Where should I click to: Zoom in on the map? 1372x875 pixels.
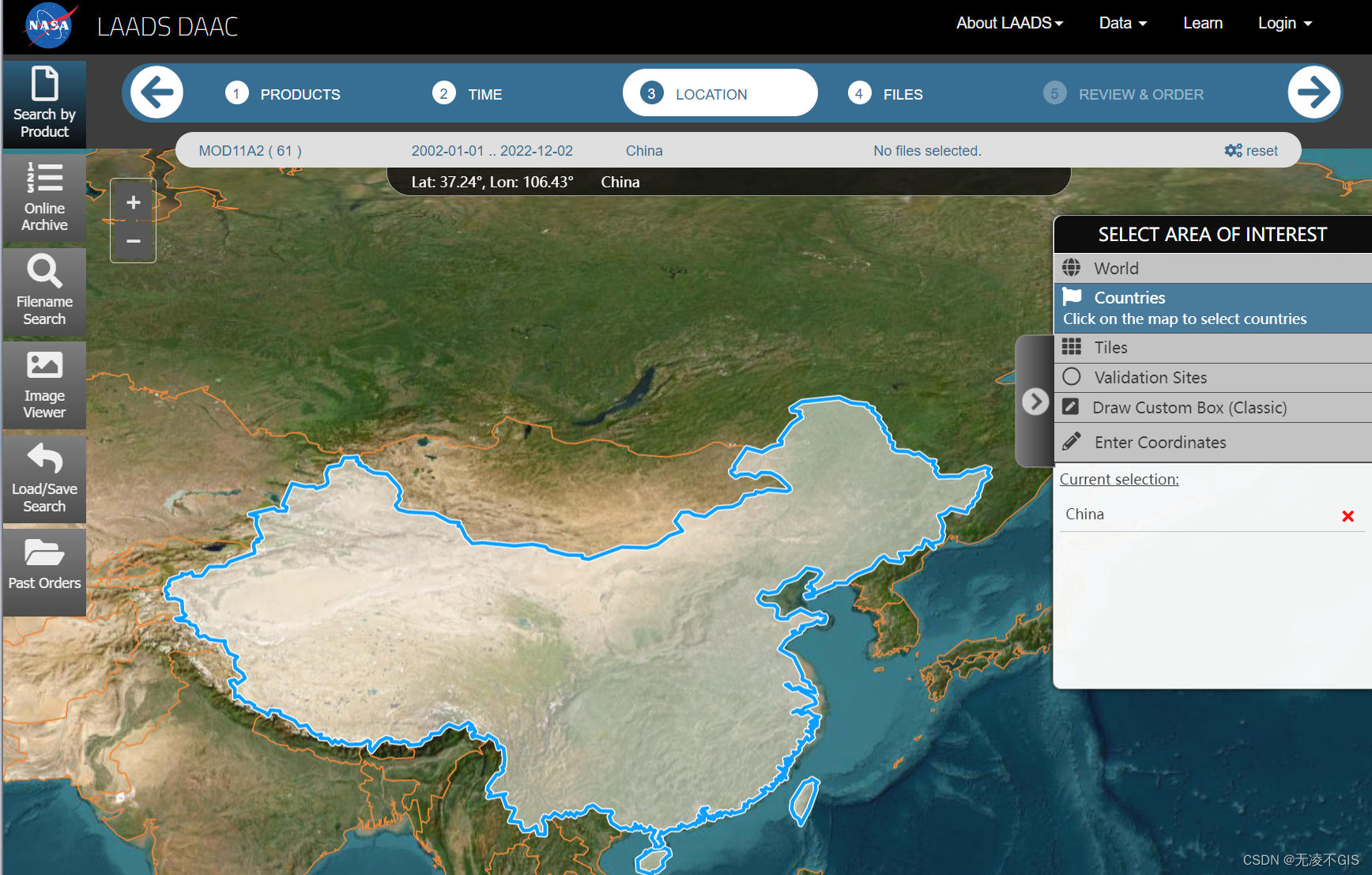[x=134, y=202]
